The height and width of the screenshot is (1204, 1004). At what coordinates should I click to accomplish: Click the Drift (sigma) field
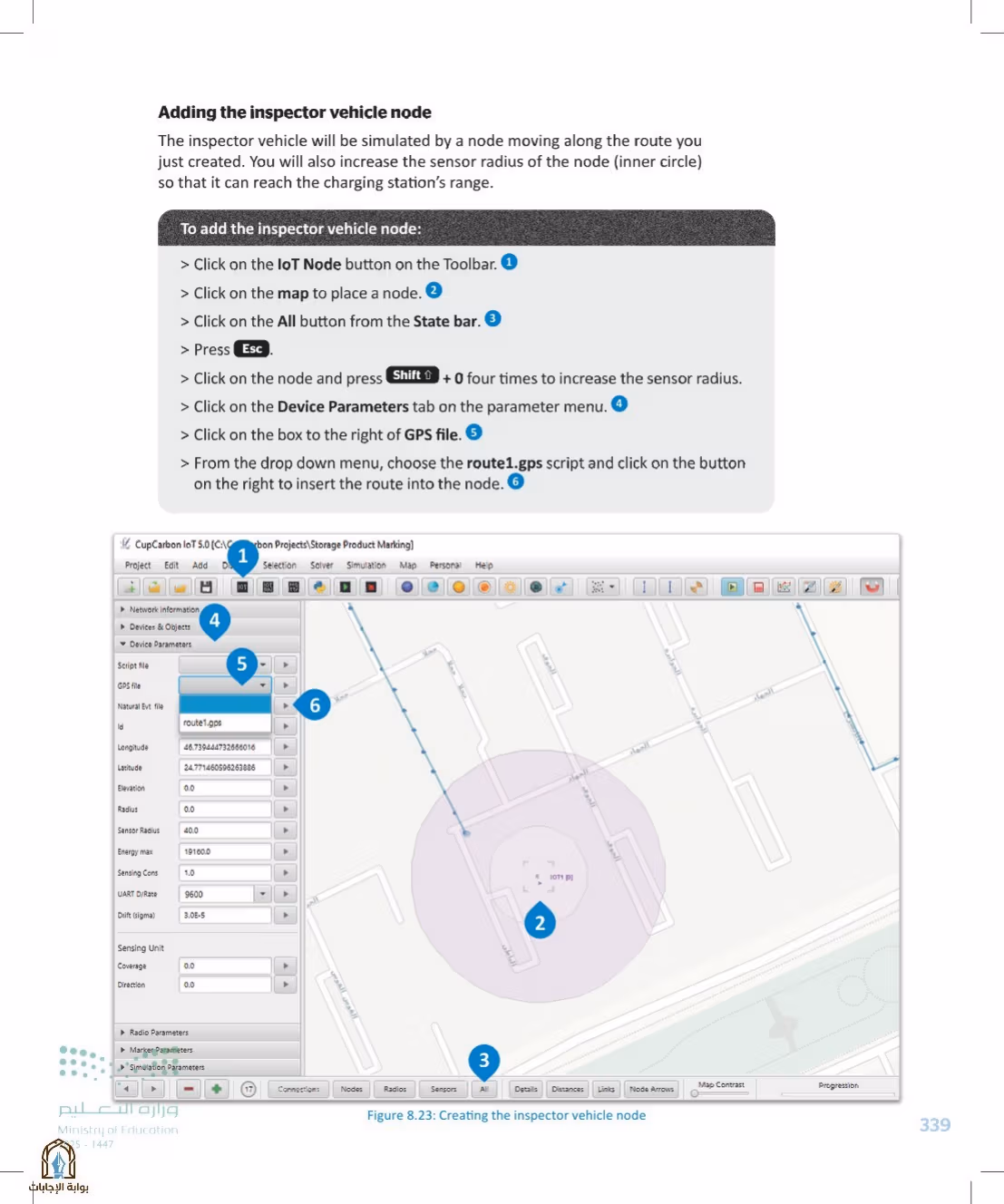tap(225, 915)
